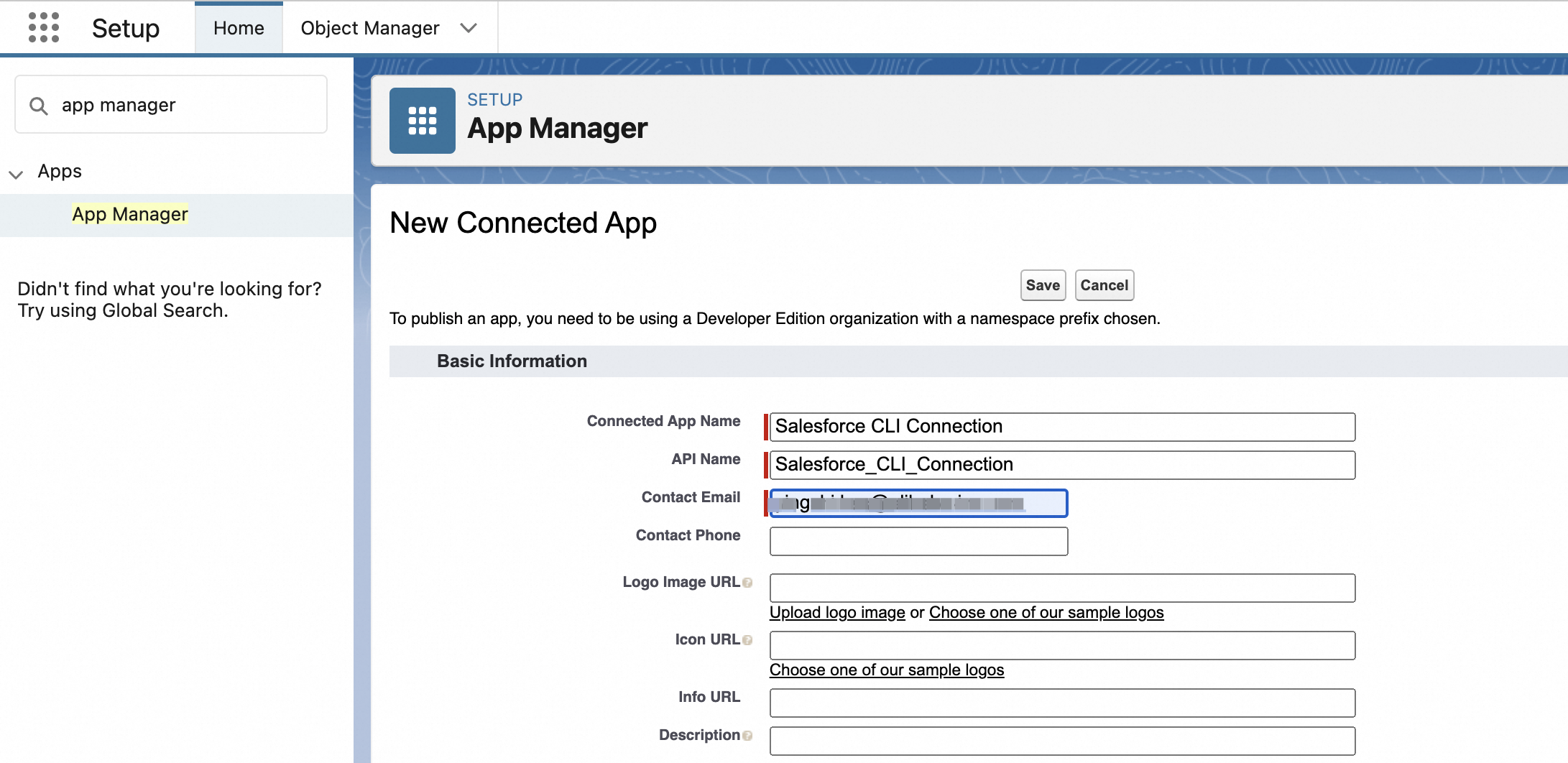Click the Description input field

(x=1062, y=741)
